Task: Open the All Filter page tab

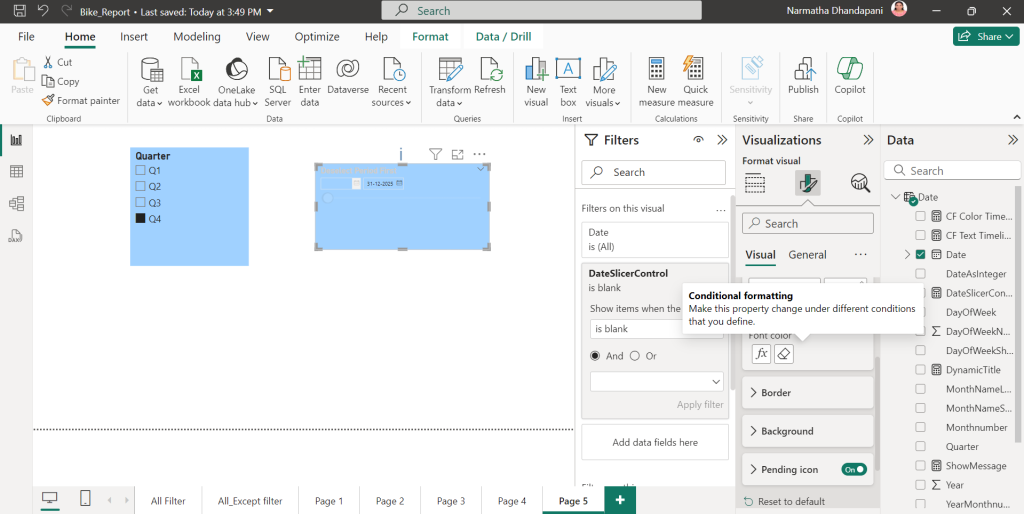Action: click(168, 501)
